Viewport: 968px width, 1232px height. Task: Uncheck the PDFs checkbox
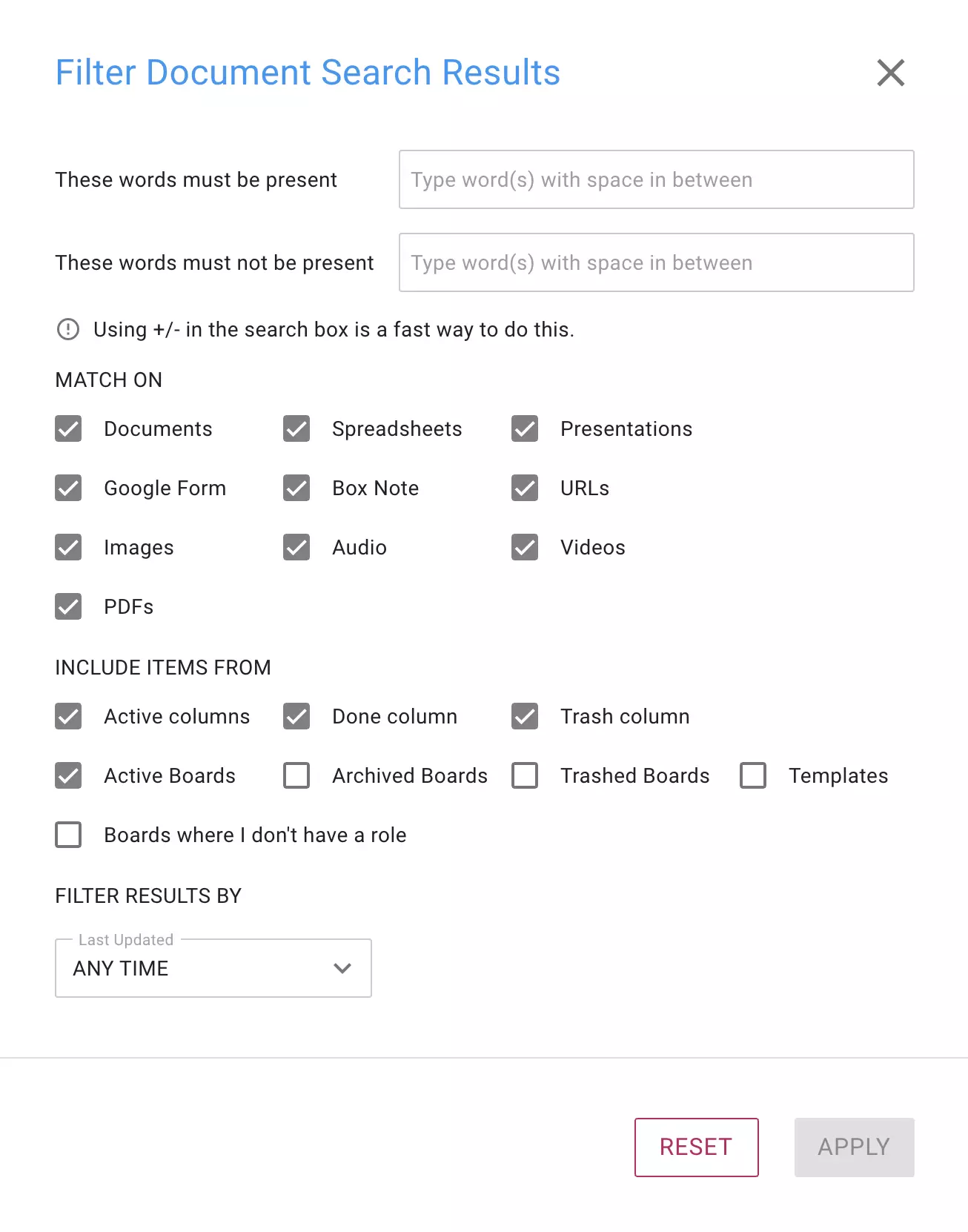click(68, 606)
